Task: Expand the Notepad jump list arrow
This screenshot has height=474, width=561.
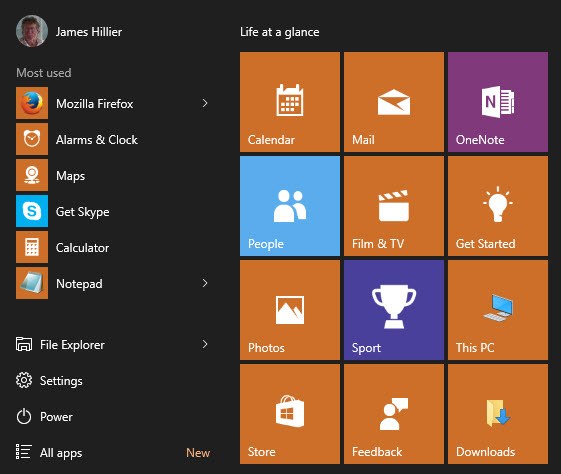Action: click(205, 283)
